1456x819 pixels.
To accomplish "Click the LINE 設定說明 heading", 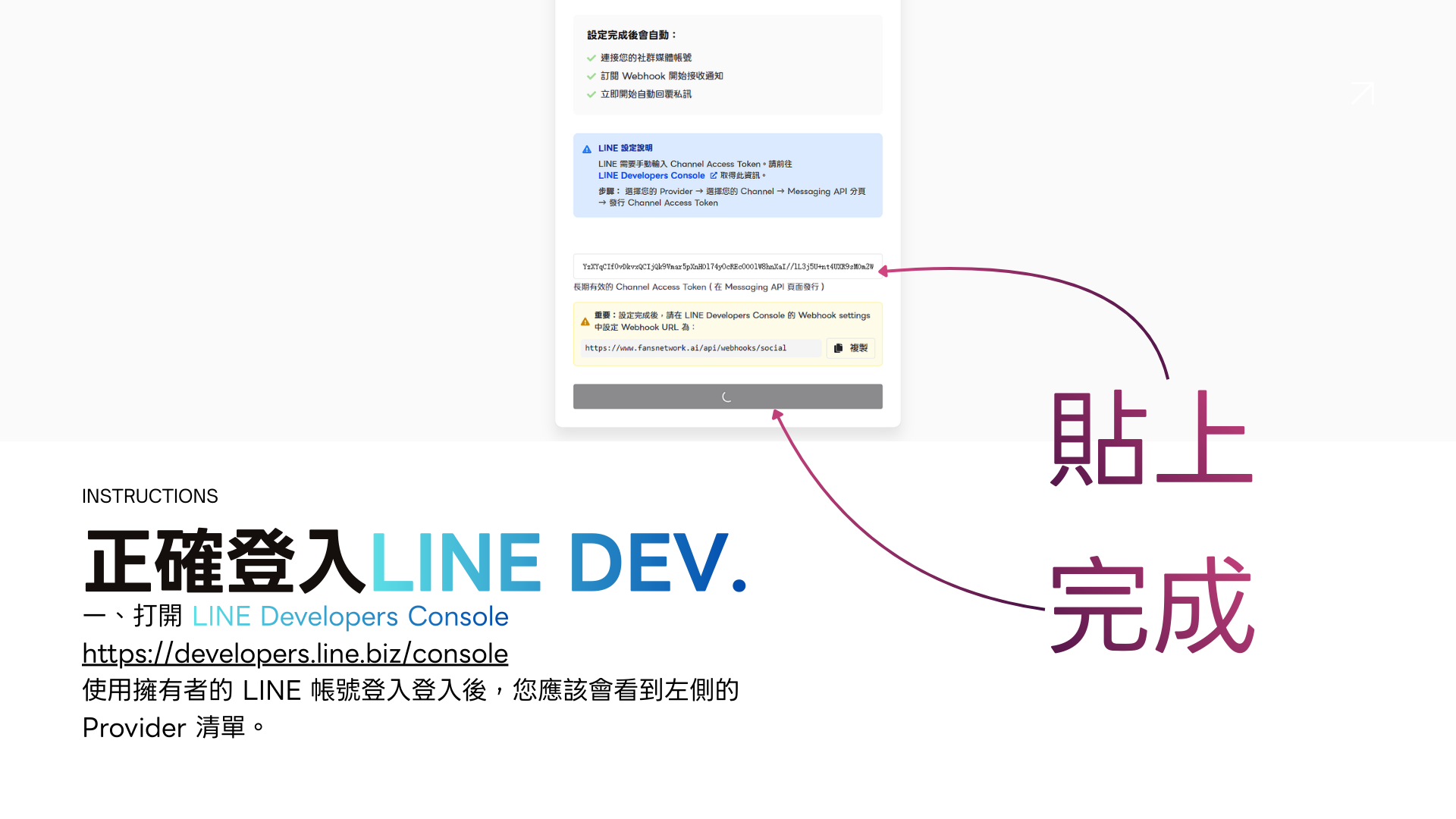I will 625,149.
